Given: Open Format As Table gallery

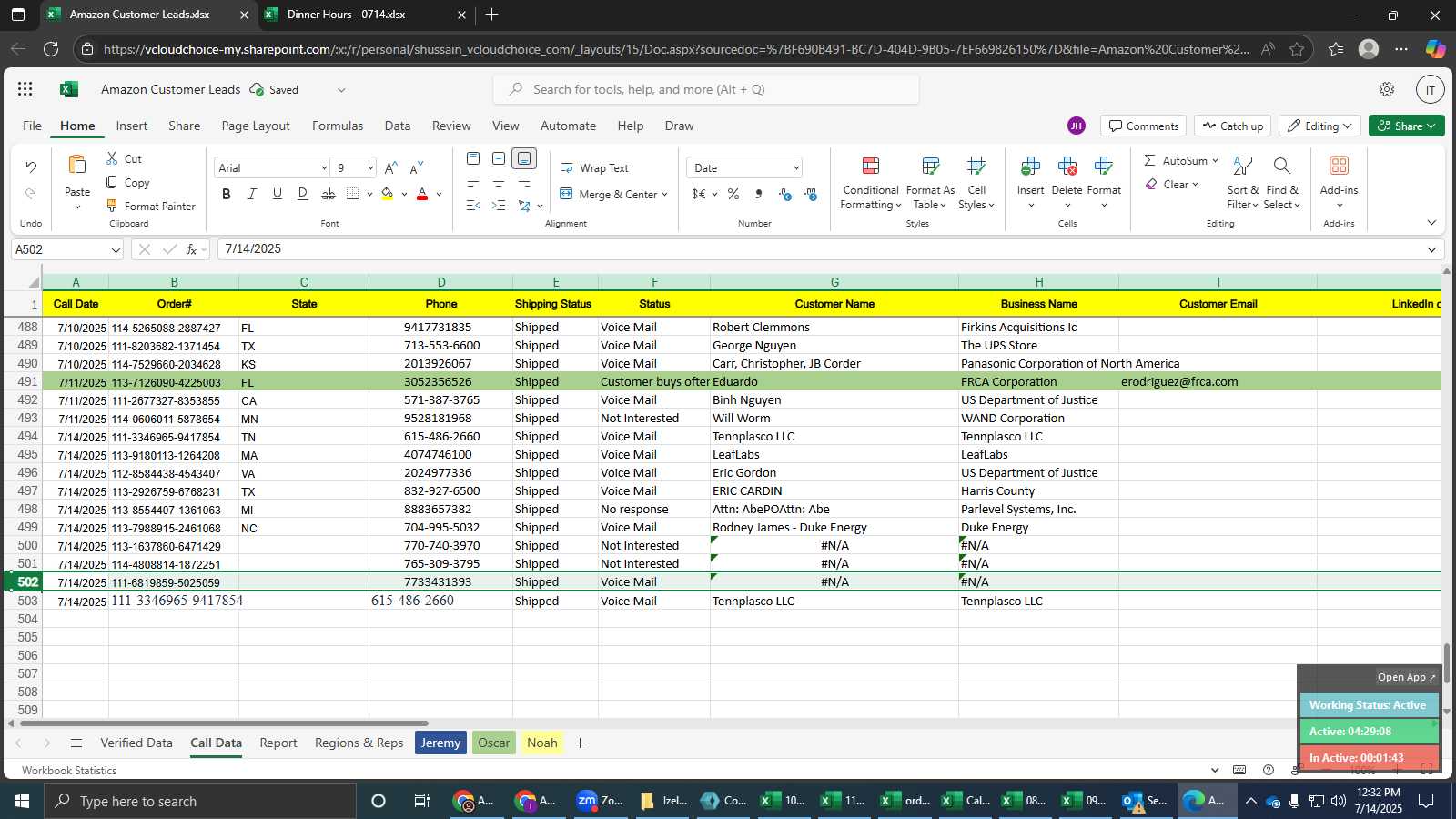Looking at the screenshot, I should pos(930,183).
